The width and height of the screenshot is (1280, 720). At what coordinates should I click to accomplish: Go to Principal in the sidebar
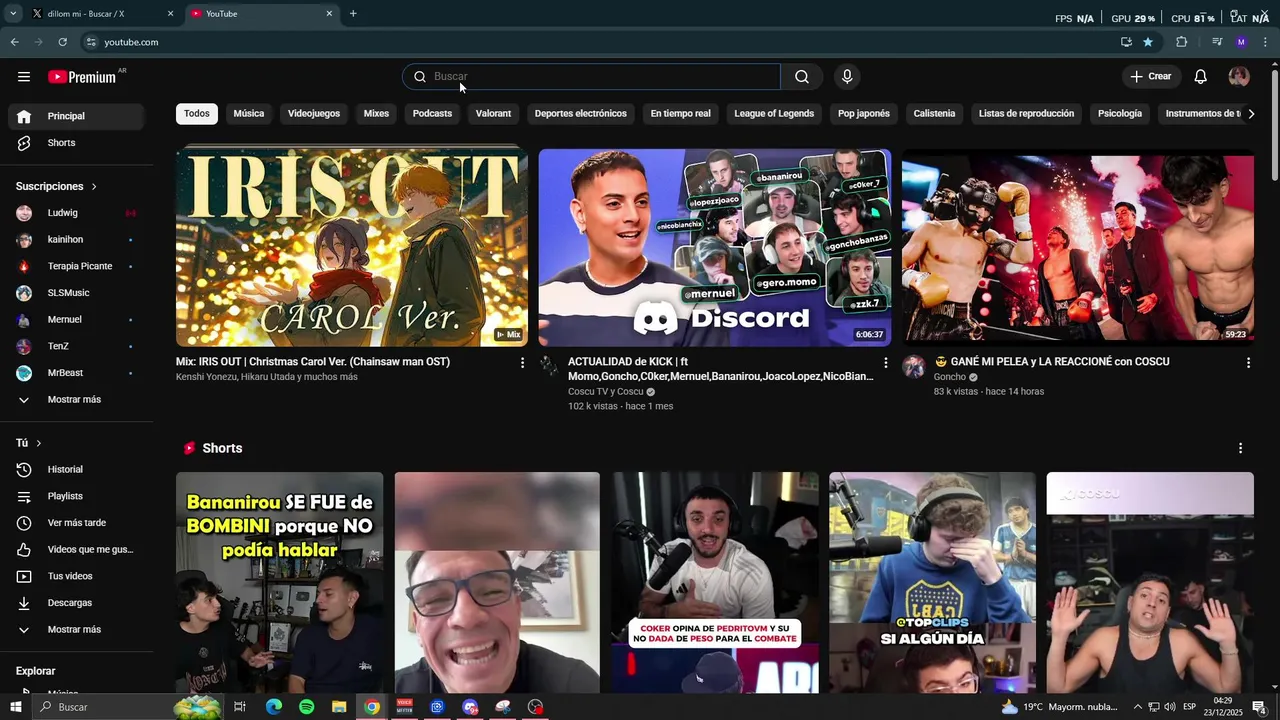pos(77,116)
